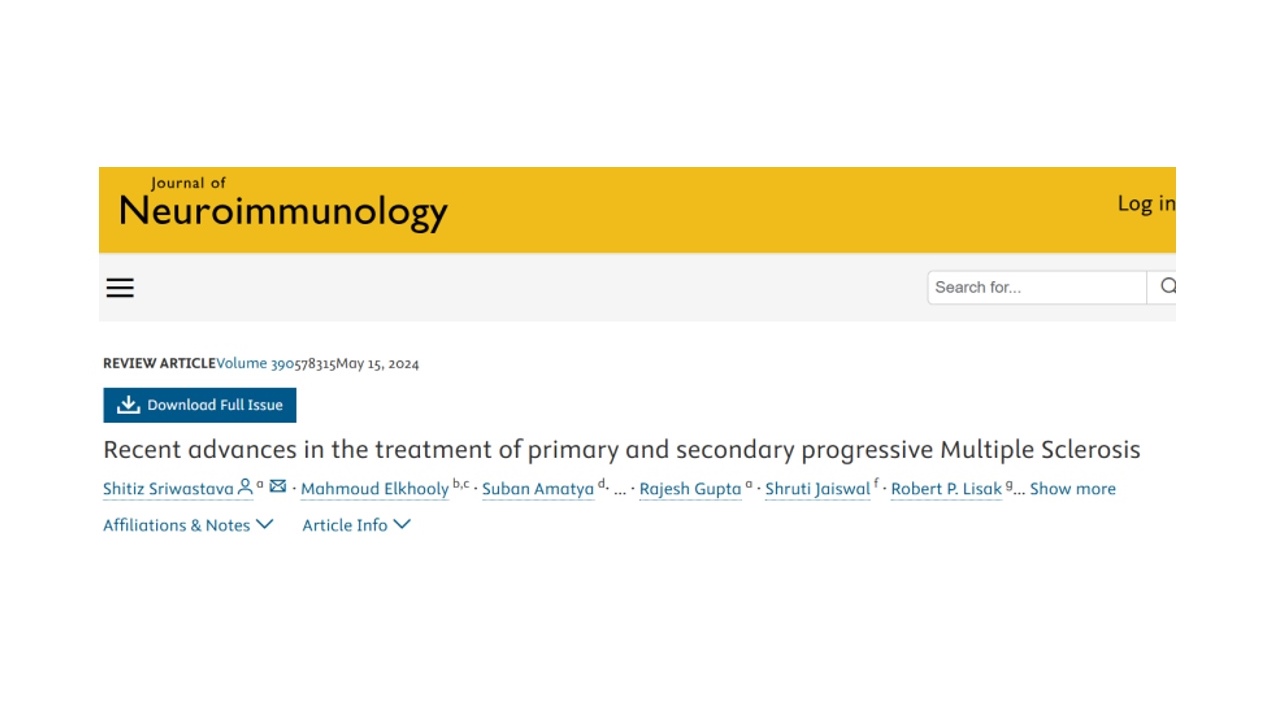This screenshot has width=1280, height=720.
Task: Select author Robert P. Lisak
Action: [x=946, y=489]
